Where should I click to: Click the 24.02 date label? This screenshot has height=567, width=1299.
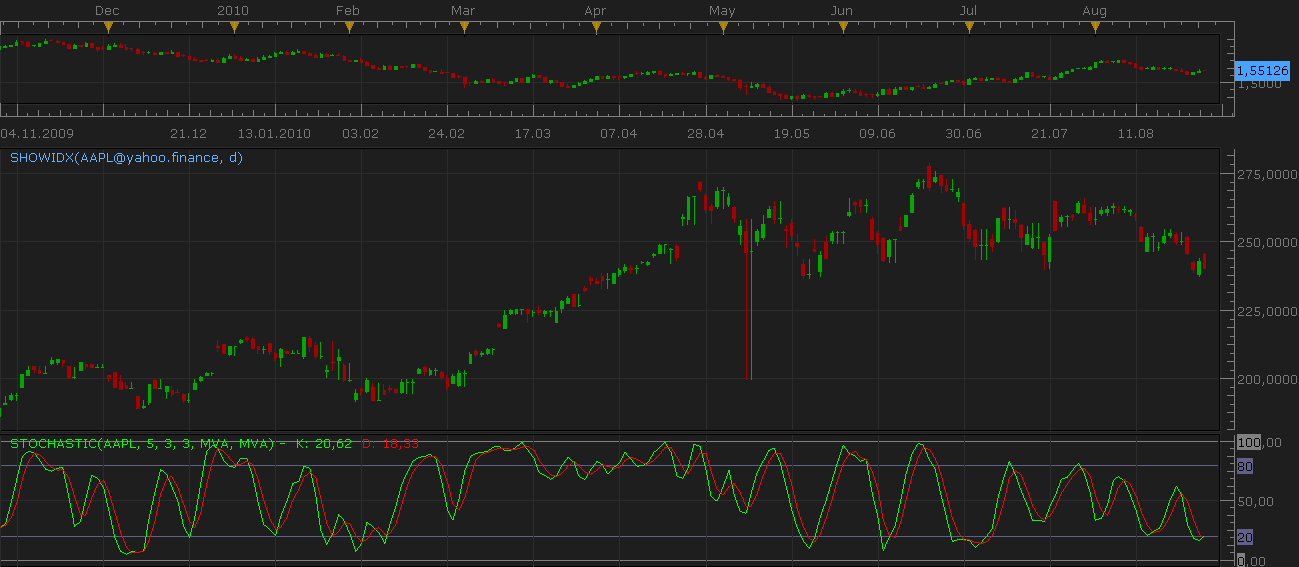[x=446, y=133]
